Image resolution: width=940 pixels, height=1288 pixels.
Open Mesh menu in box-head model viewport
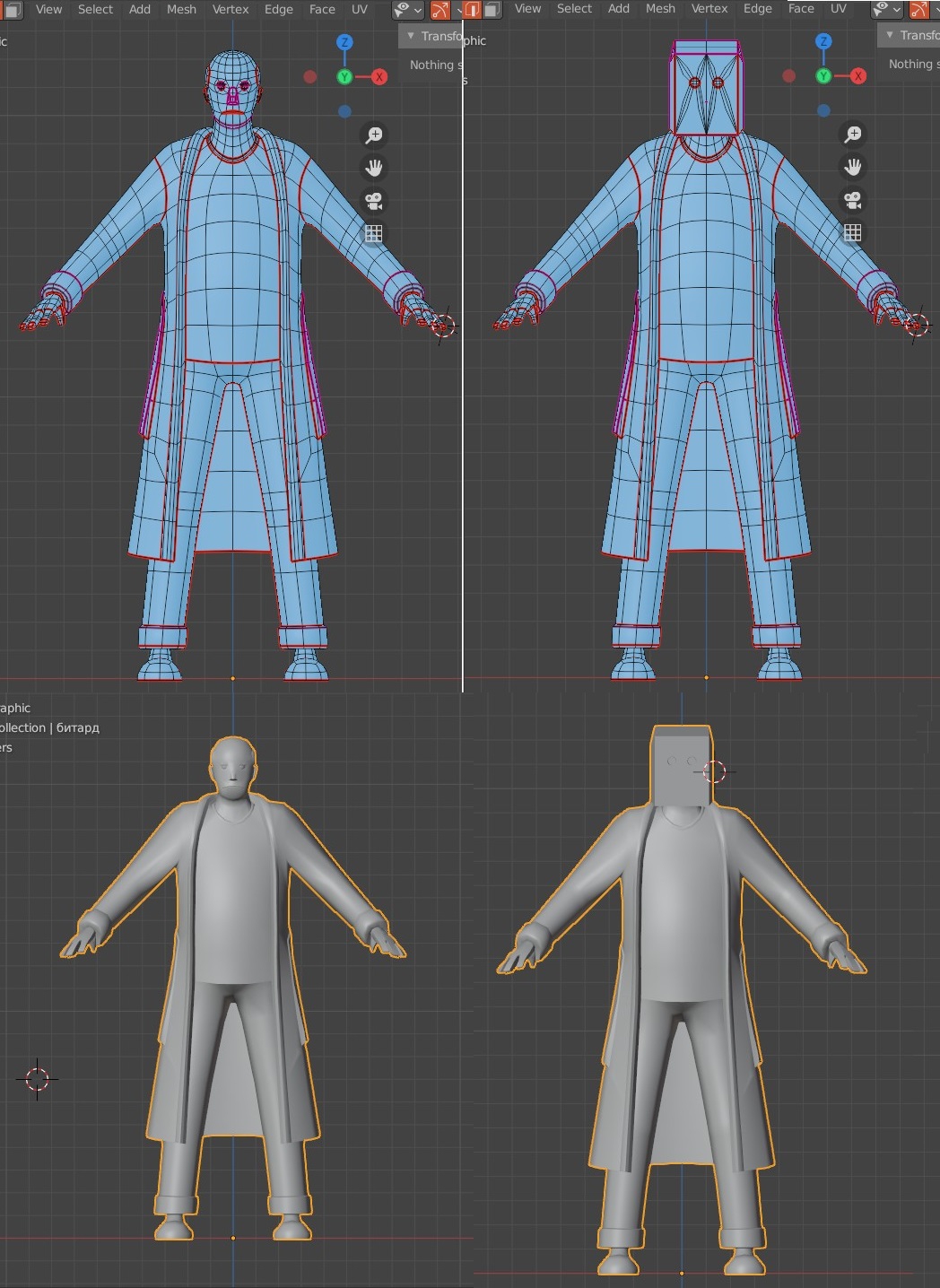tap(660, 8)
